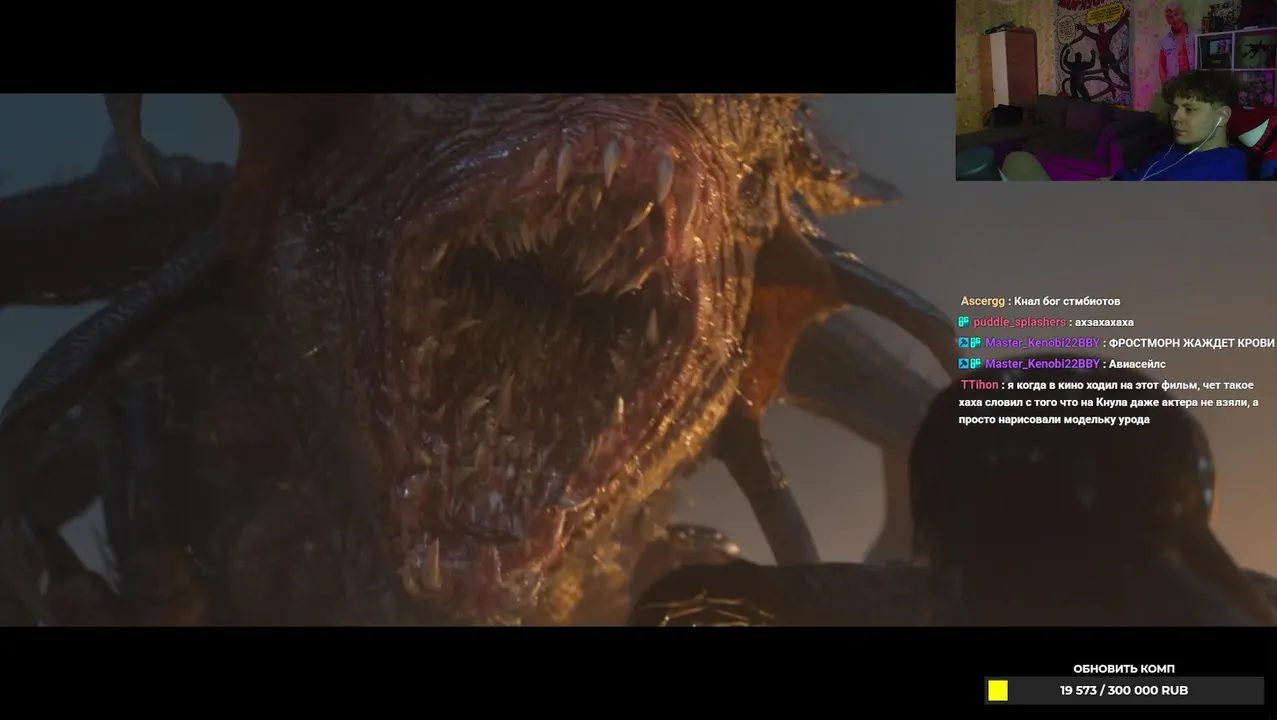The height and width of the screenshot is (720, 1277).
Task: Click the blue badge on the ФРОСТМОРН message
Action: pyautogui.click(x=964, y=343)
